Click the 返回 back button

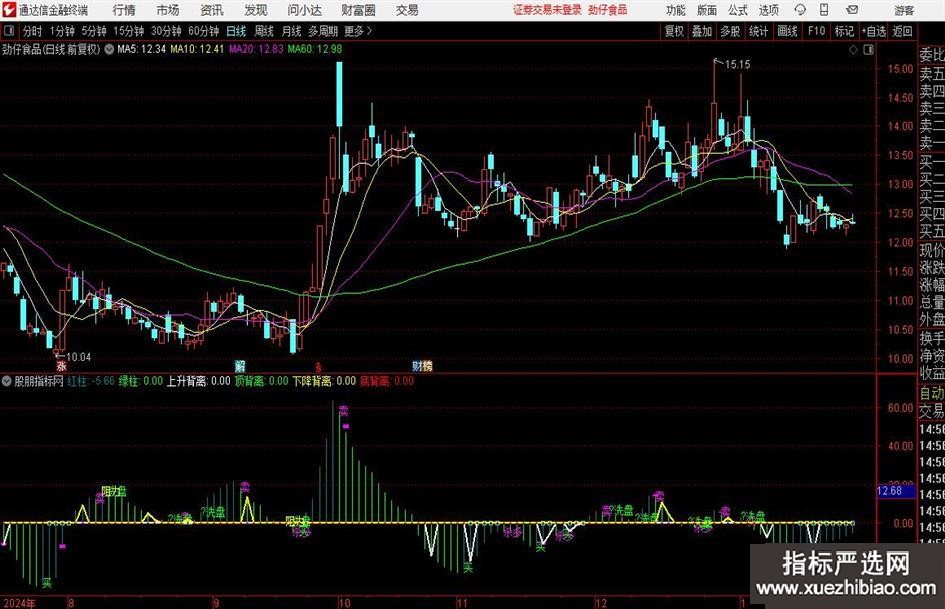(902, 31)
